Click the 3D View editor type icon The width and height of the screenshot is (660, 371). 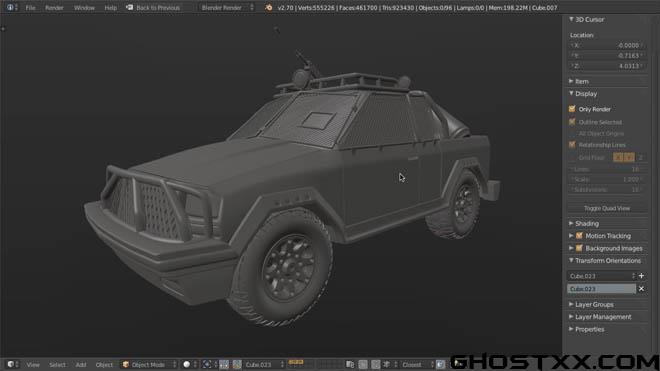point(12,364)
